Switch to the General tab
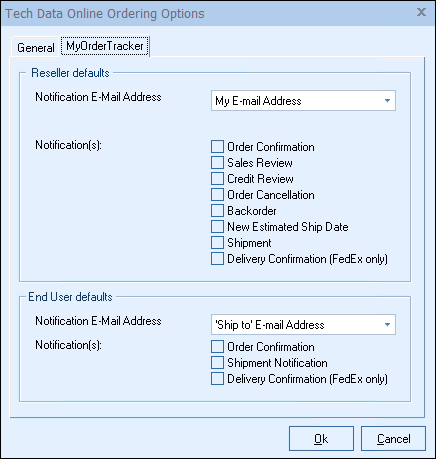Screen dimensions: 436x459 pos(36,47)
